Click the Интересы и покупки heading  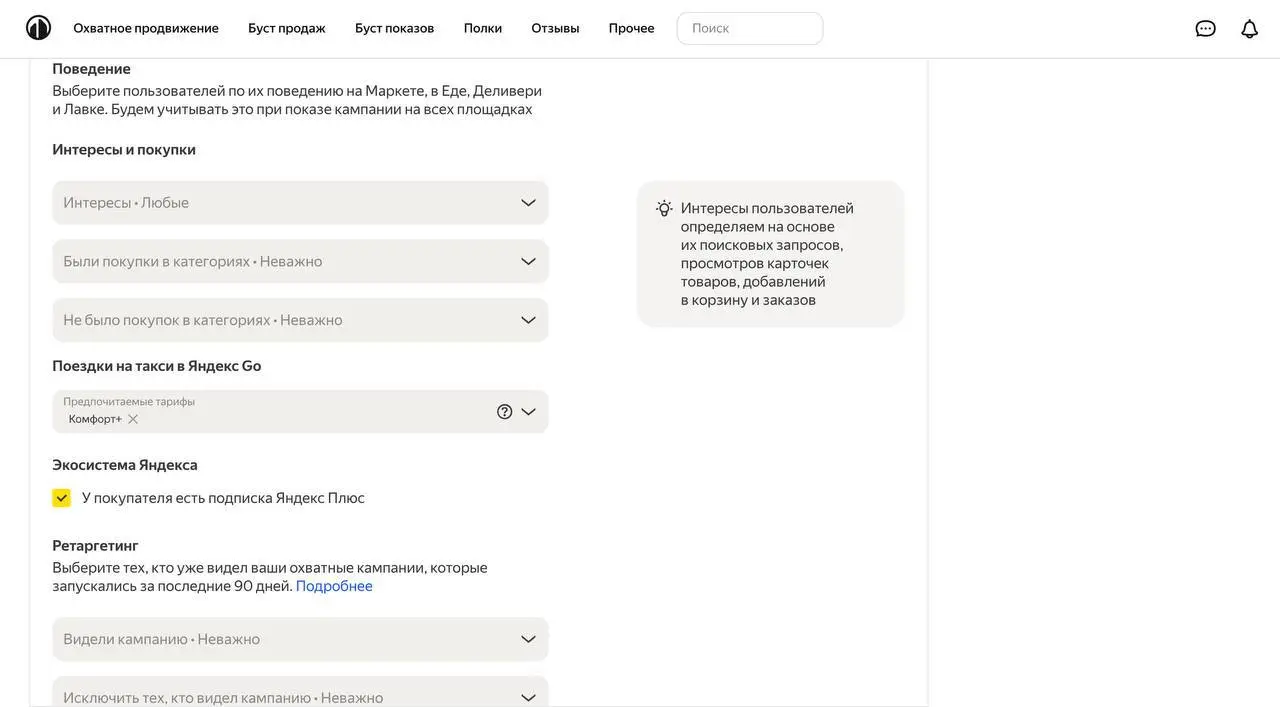pyautogui.click(x=124, y=149)
